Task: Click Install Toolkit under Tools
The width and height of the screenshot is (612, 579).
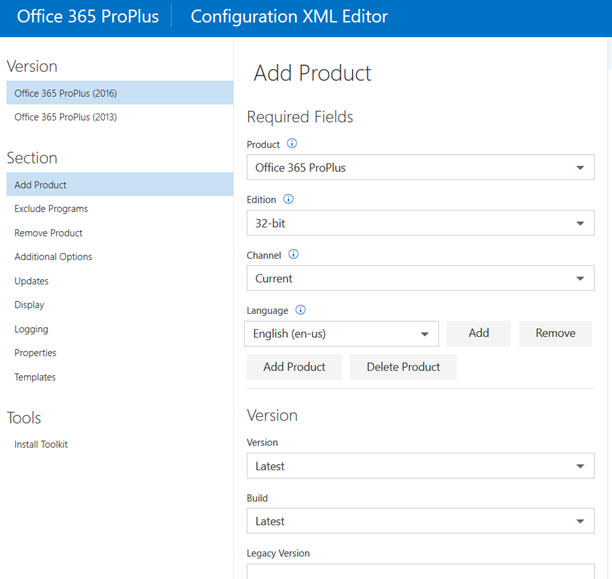Action: pos(120,444)
